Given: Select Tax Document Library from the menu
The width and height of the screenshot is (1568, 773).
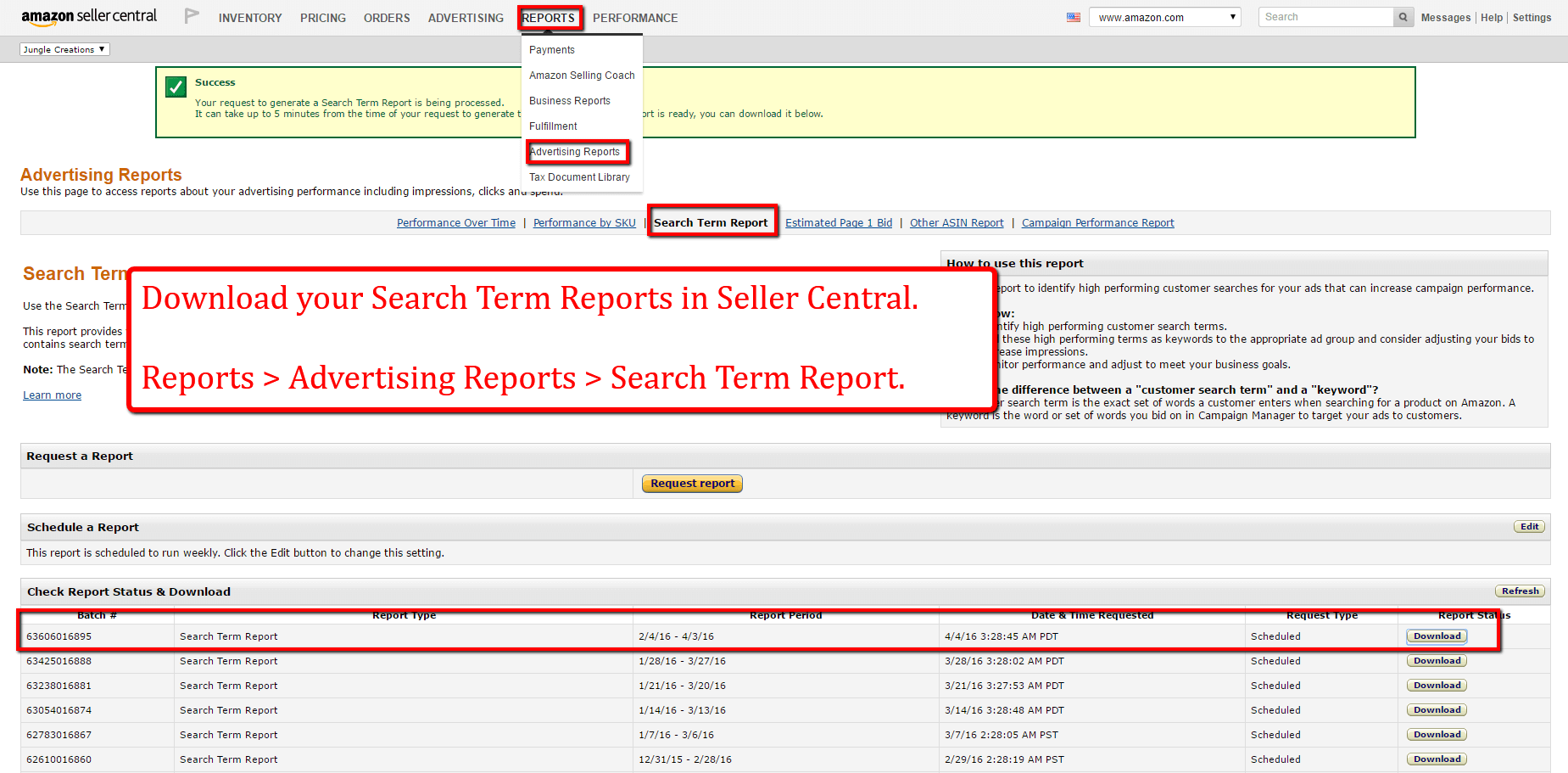Looking at the screenshot, I should tap(579, 176).
